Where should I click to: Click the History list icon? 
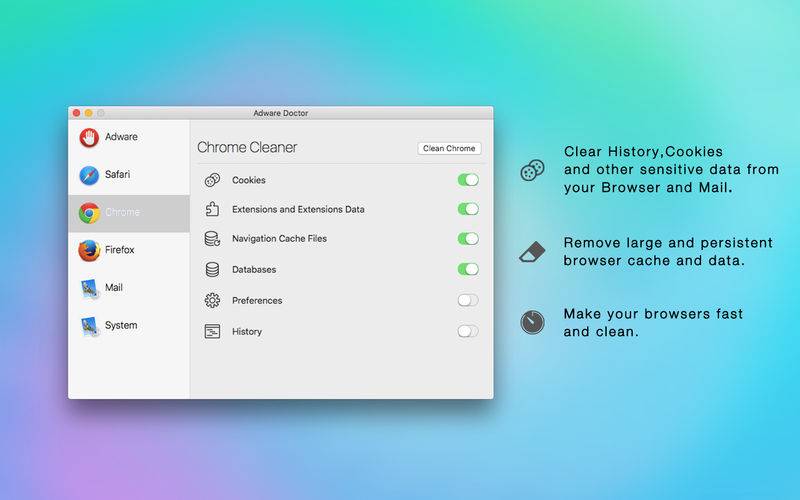pos(212,332)
